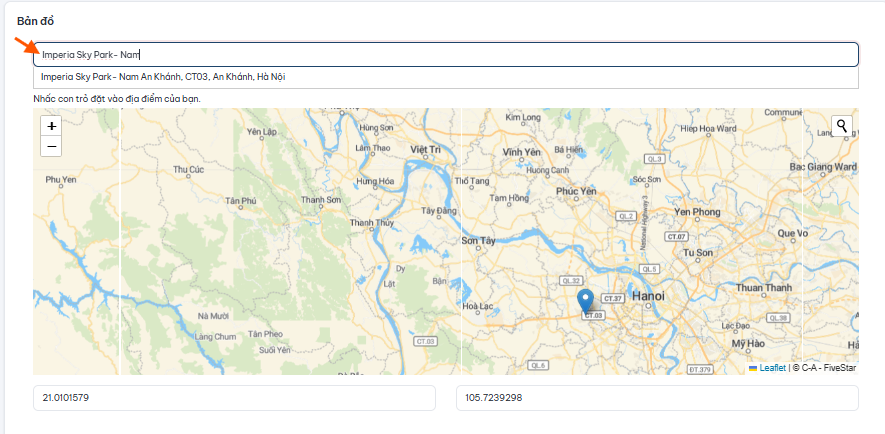Click the Sóc Sơn map label

647,179
